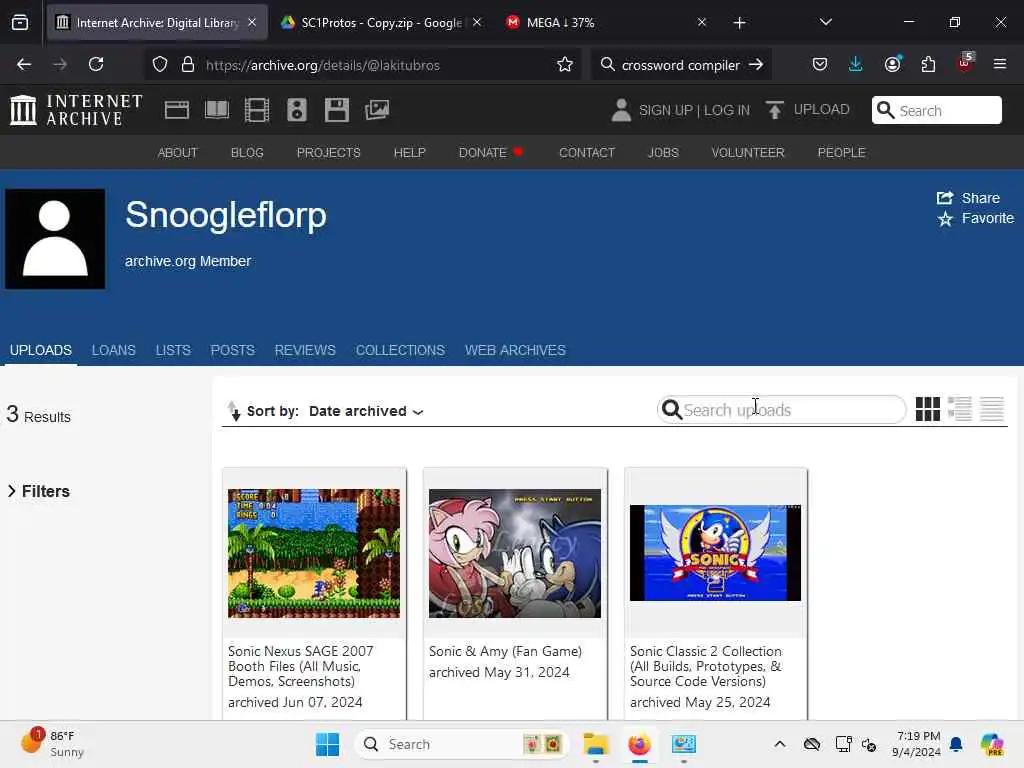
Task: Save page to Pocket
Action: (x=820, y=65)
